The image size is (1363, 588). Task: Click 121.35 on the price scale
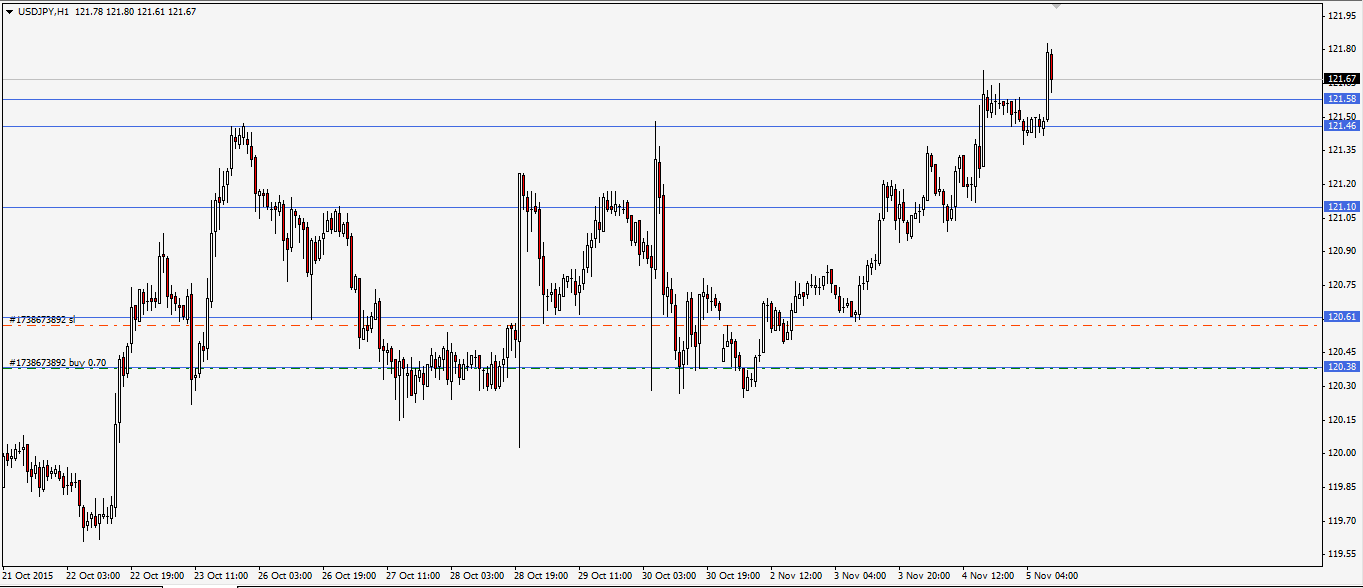[x=1342, y=150]
